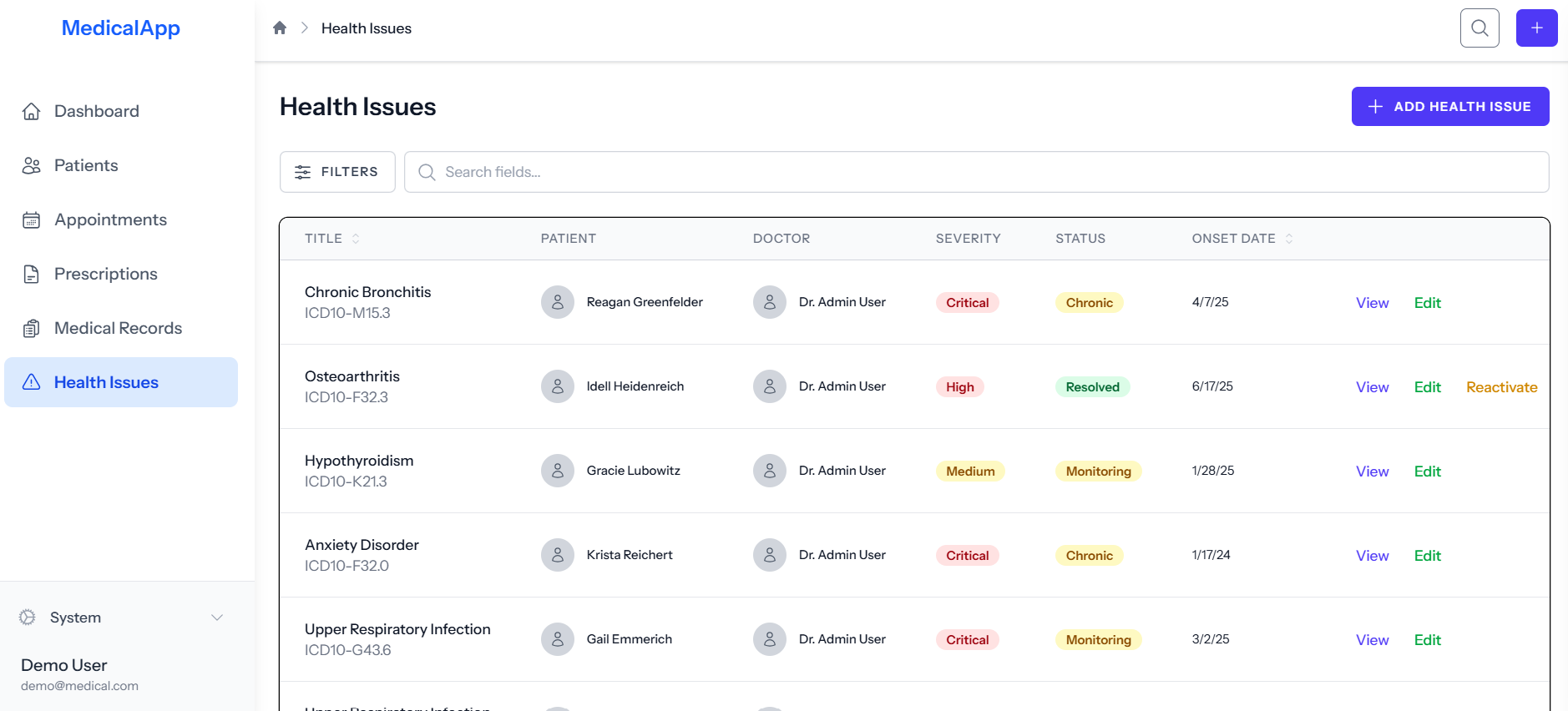
Task: Click Add Health Issue button
Action: (1449, 107)
